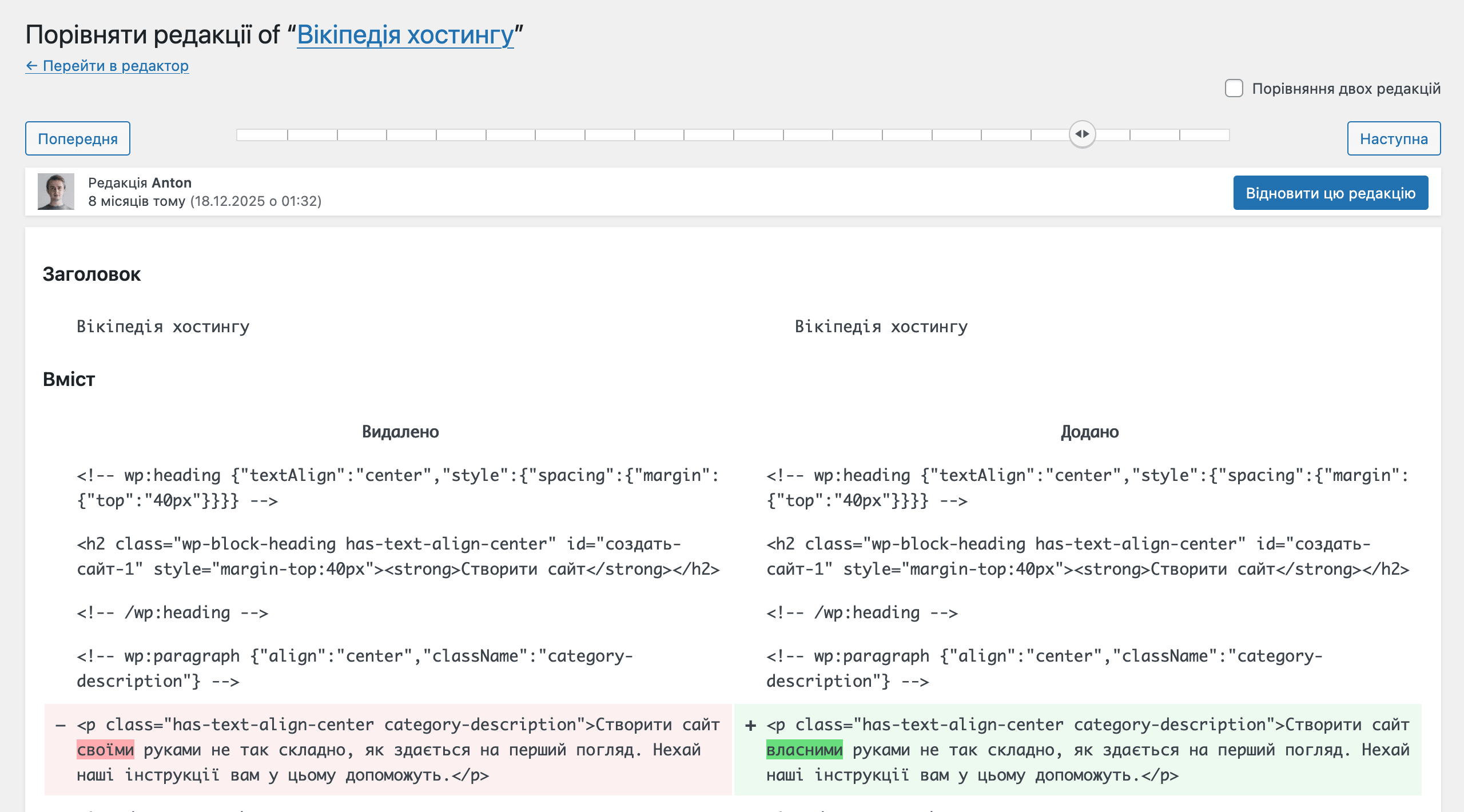Click the 'Вміст' section heading
The image size is (1464, 812).
click(69, 380)
